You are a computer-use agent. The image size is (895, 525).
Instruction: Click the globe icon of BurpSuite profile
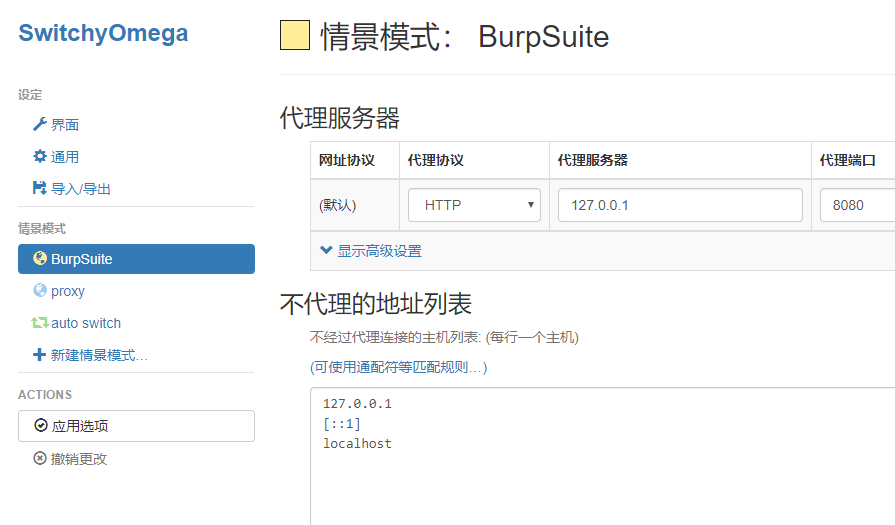(40, 259)
